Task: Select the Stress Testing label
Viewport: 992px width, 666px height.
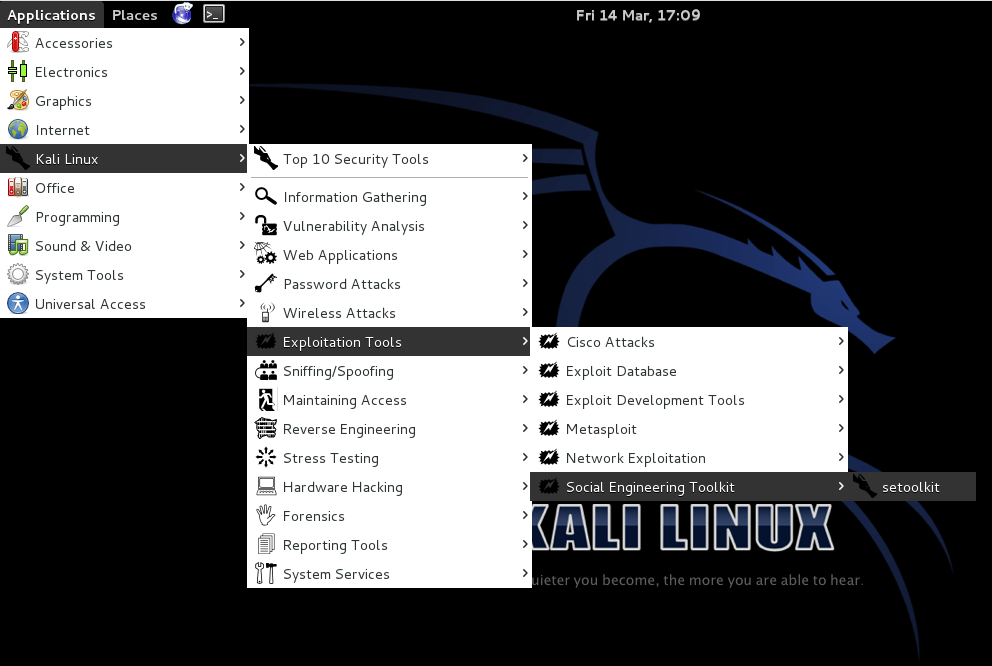Action: [331, 458]
